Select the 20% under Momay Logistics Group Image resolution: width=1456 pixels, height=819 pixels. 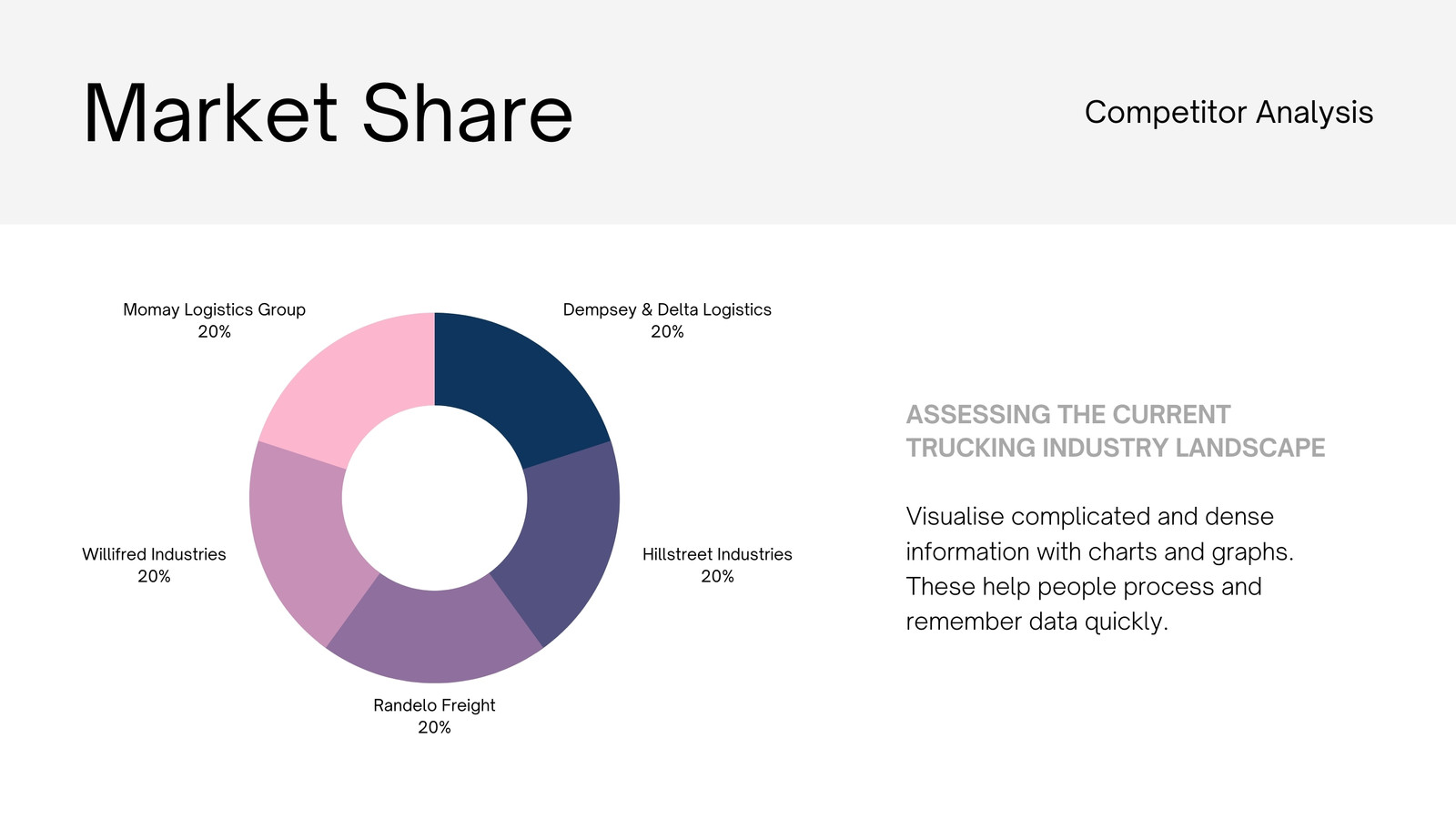(x=214, y=332)
